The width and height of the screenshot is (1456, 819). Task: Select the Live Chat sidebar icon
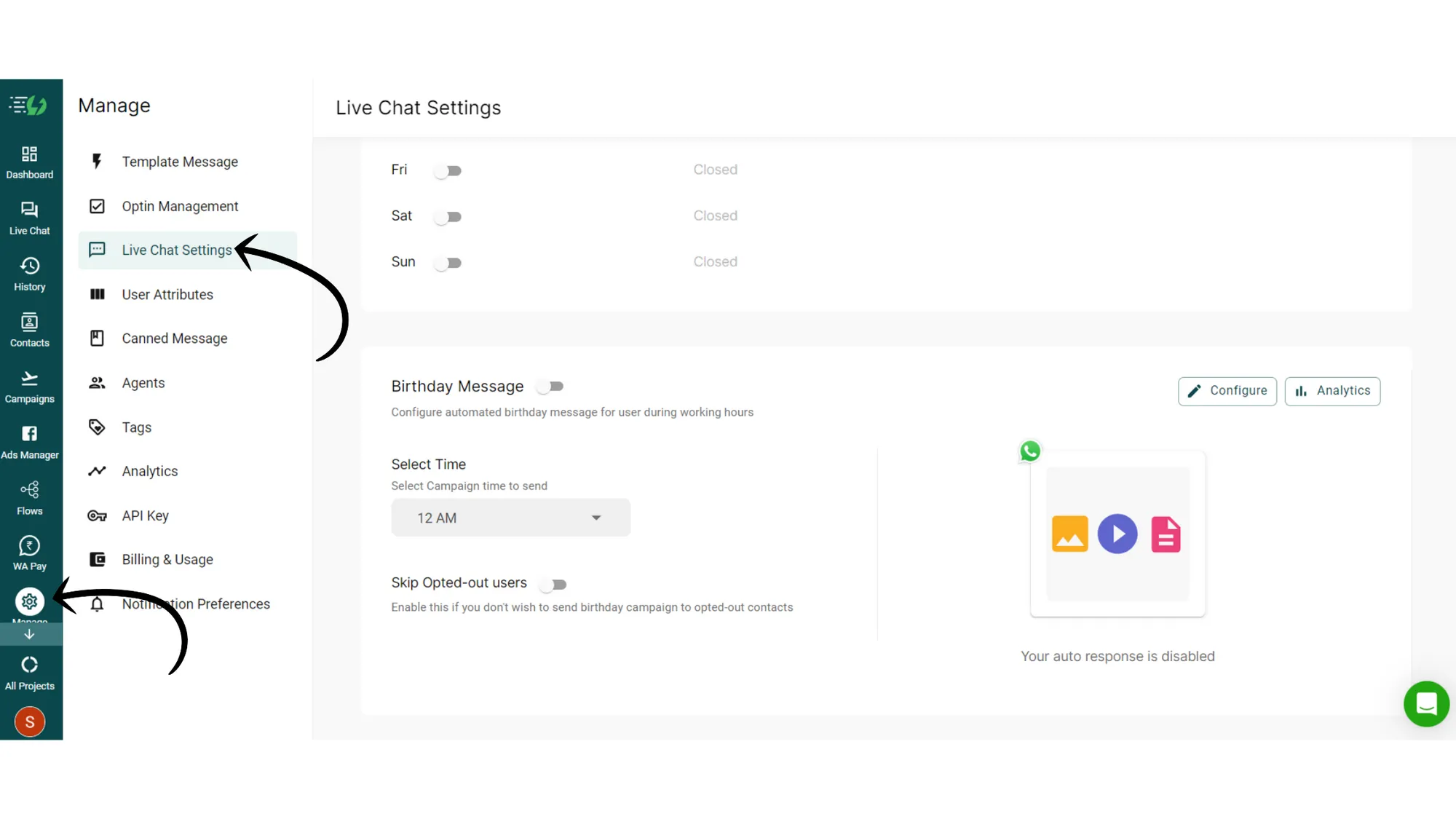click(29, 217)
